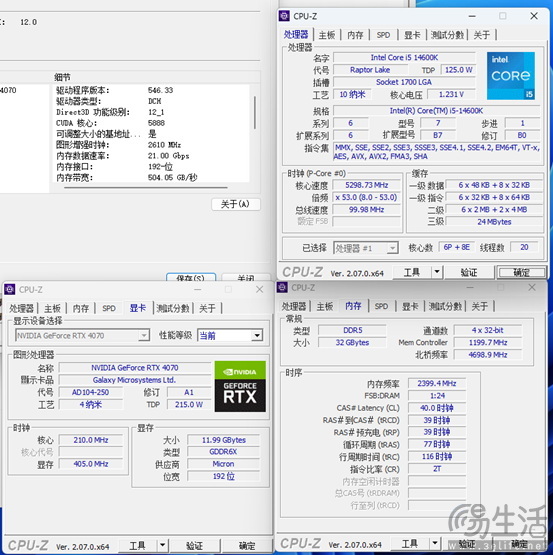Click the details list vertical scrollbar
Viewport: 553px width, 555px height.
(x=255, y=113)
